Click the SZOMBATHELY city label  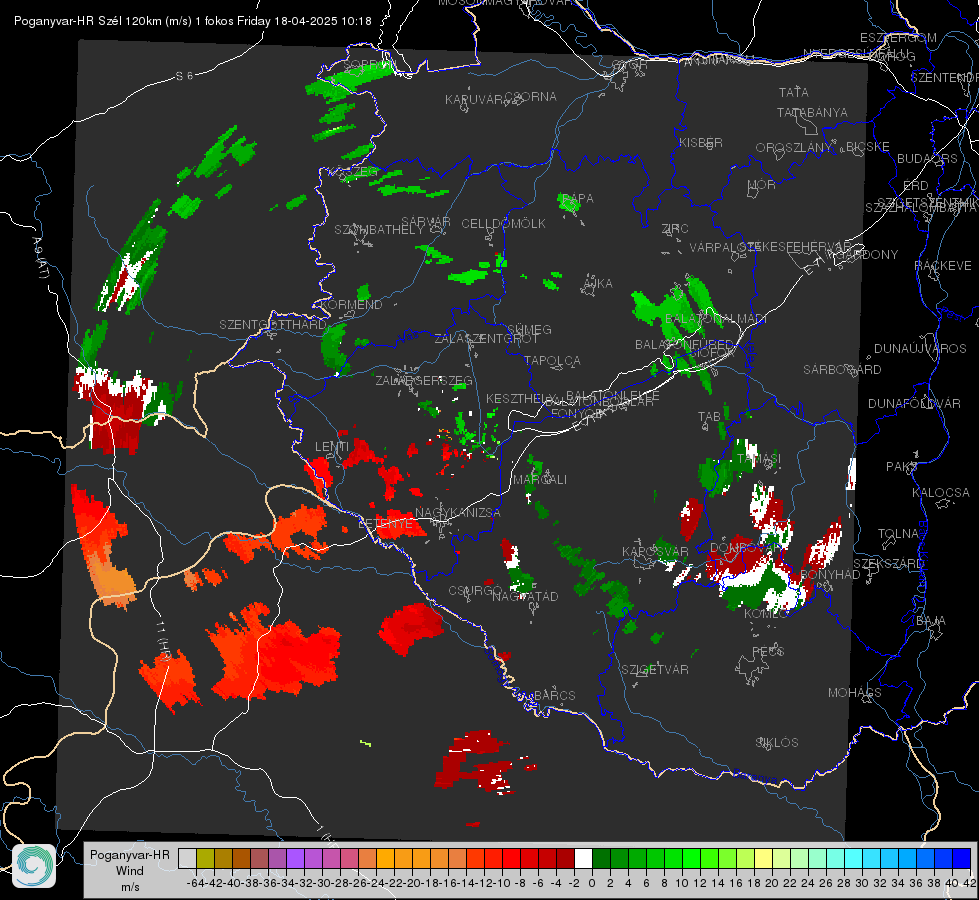[x=378, y=229]
